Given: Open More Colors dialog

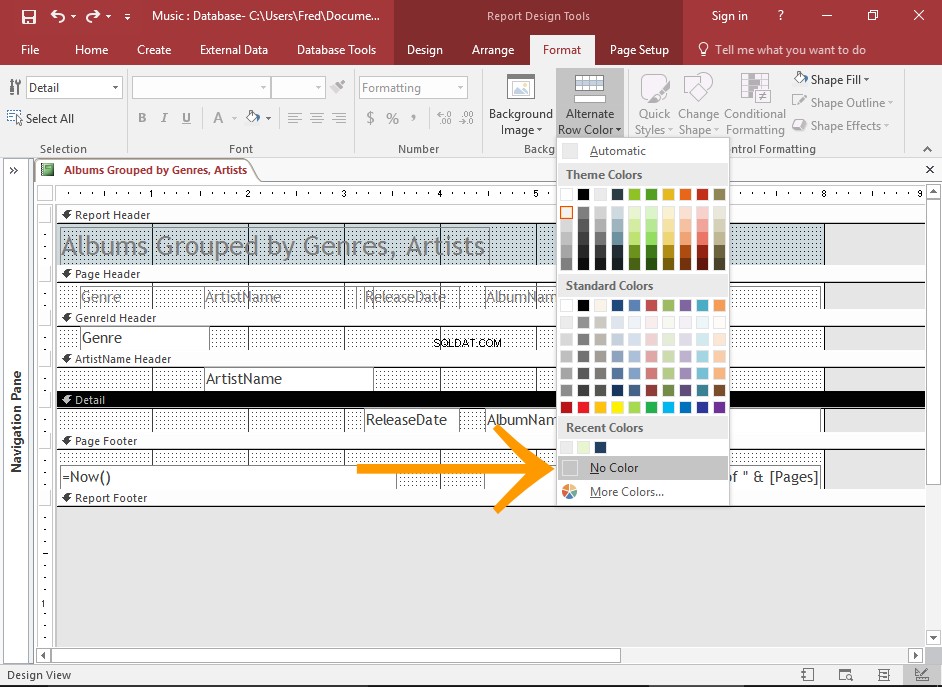Looking at the screenshot, I should click(x=642, y=492).
